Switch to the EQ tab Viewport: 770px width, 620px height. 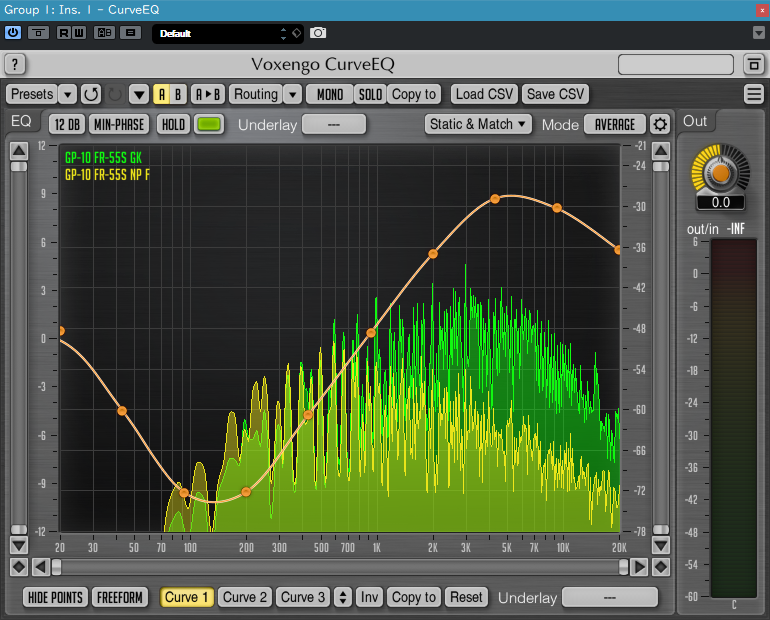[x=21, y=121]
